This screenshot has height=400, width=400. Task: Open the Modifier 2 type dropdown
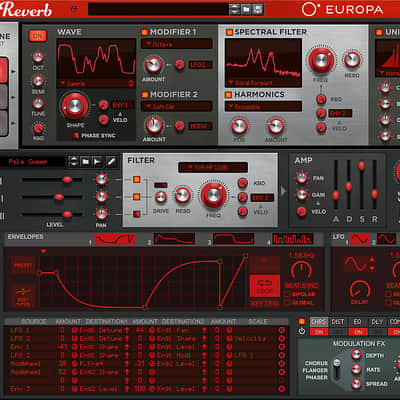[x=176, y=107]
